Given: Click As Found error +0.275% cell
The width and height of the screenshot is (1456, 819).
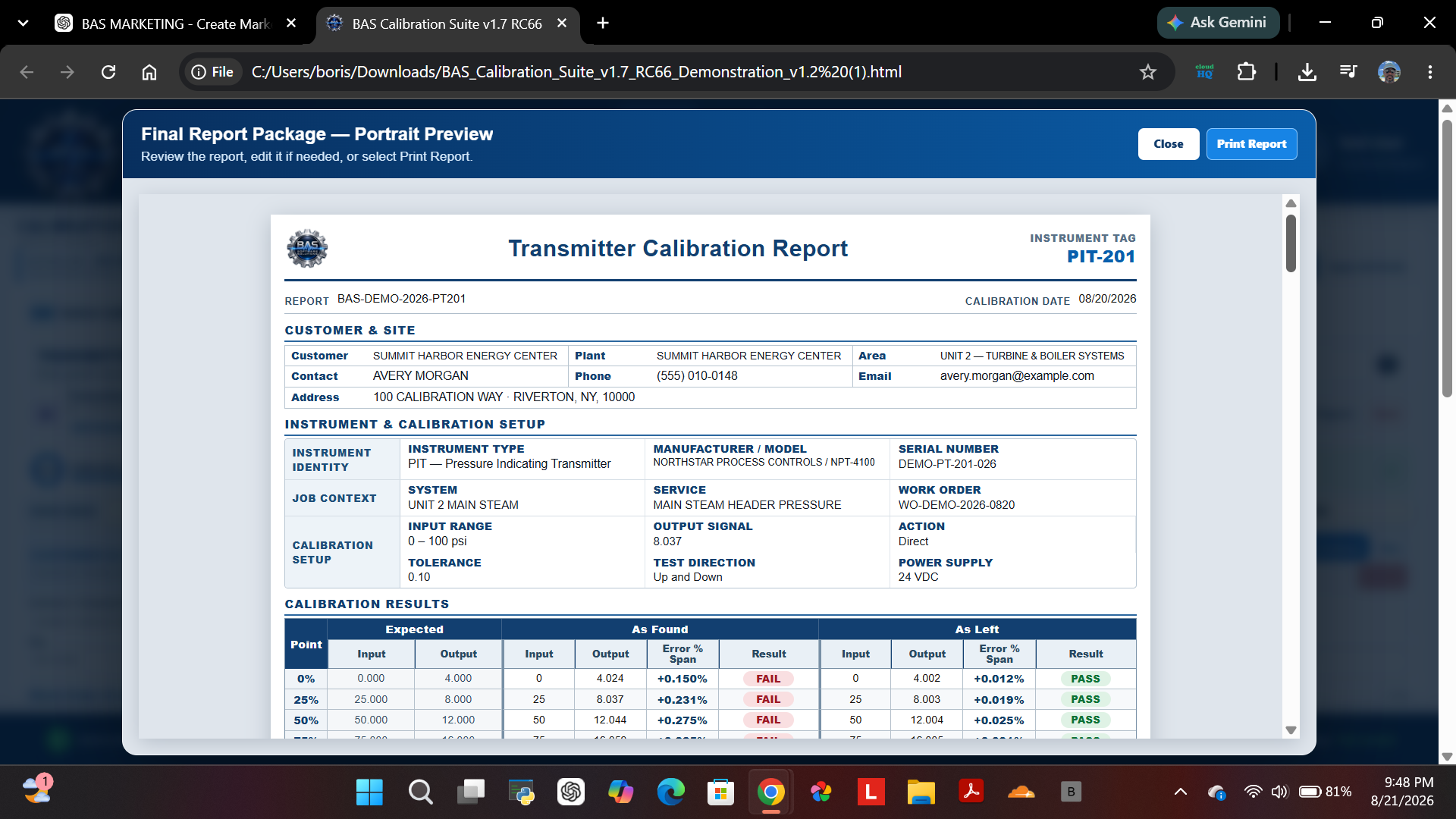Looking at the screenshot, I should coord(682,720).
